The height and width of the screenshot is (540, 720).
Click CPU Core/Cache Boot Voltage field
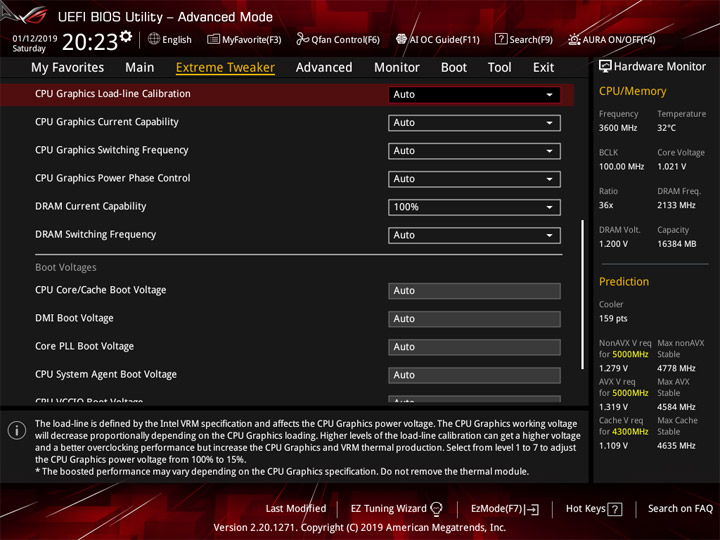pyautogui.click(x=474, y=291)
